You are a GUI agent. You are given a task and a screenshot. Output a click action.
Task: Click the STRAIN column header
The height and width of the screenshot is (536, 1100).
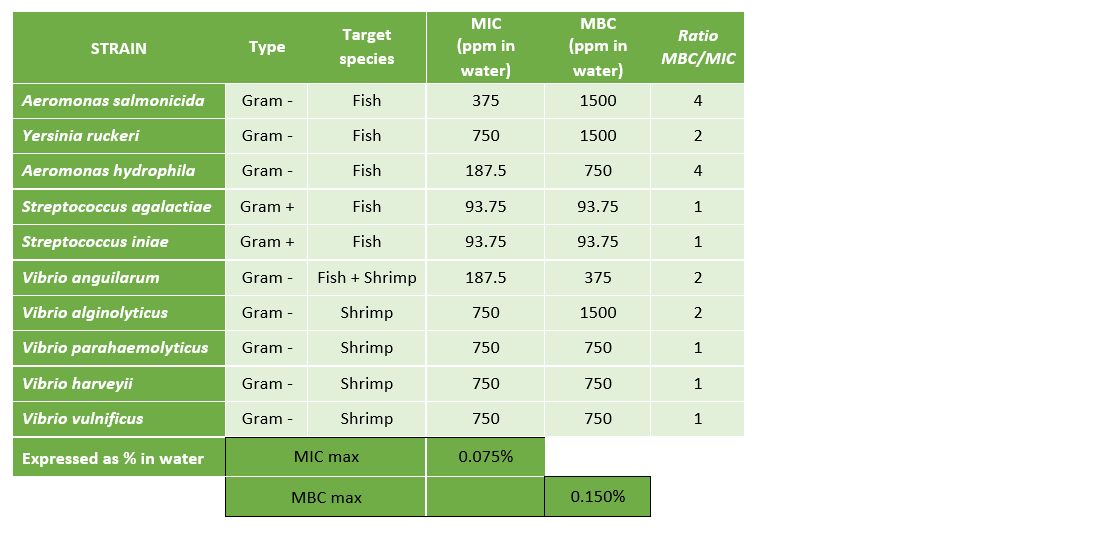coord(118,48)
